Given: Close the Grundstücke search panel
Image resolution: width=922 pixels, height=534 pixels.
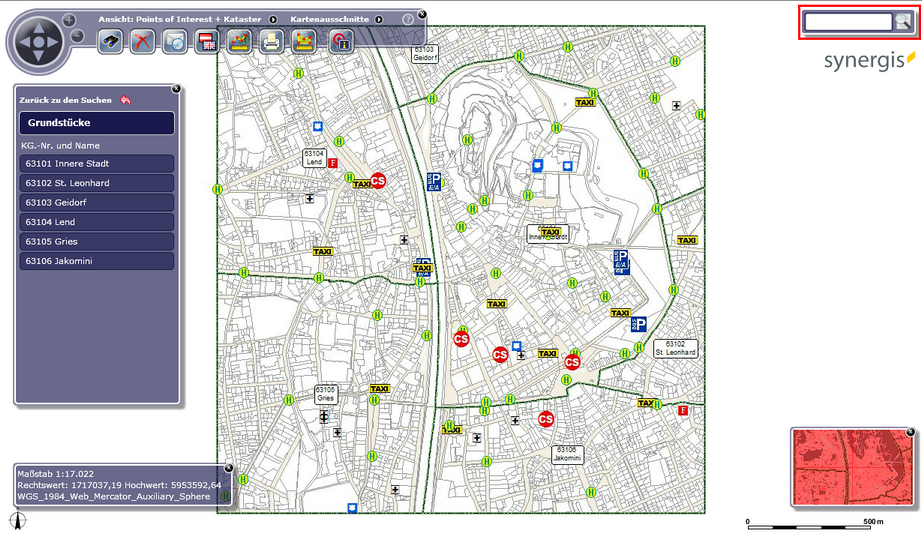Looking at the screenshot, I should [x=176, y=88].
